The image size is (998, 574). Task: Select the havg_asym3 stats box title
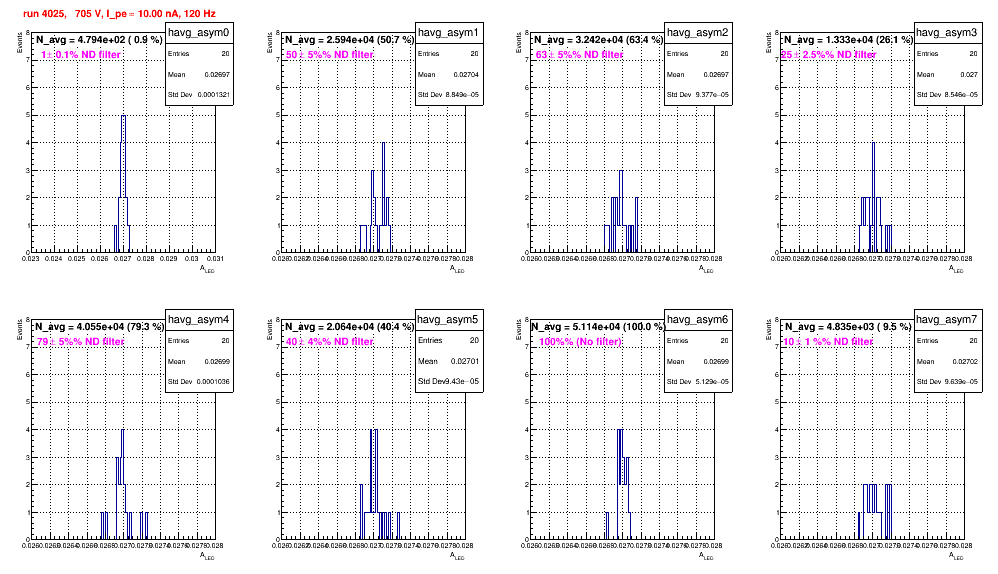point(947,32)
